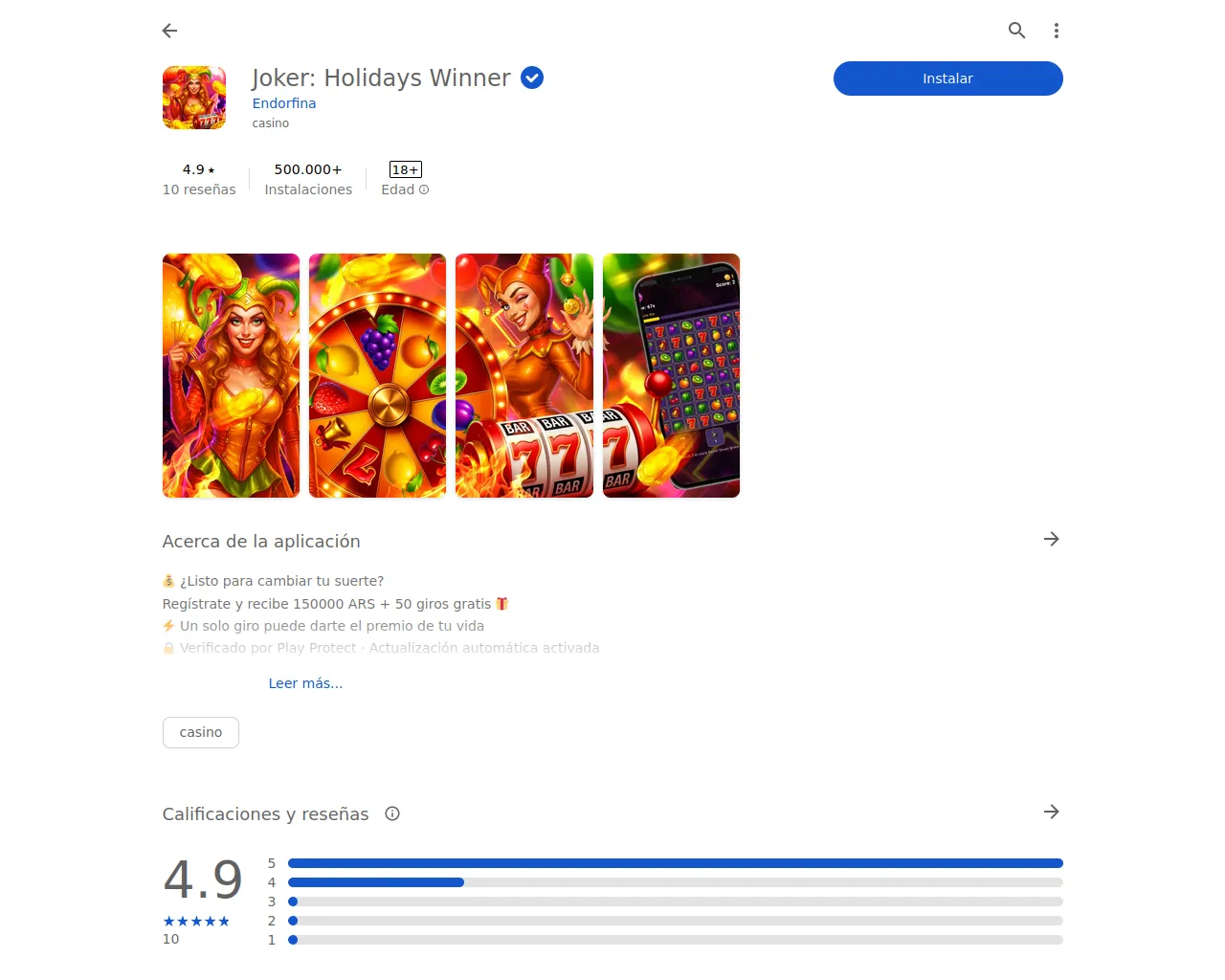Viewport: 1225px width, 980px height.
Task: Open the Endorfina developer link
Action: [284, 103]
